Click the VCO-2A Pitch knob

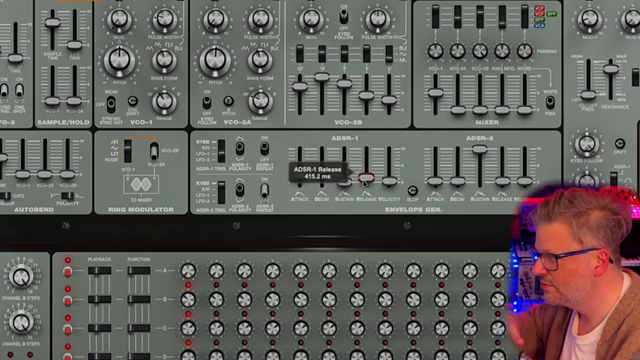(215, 60)
